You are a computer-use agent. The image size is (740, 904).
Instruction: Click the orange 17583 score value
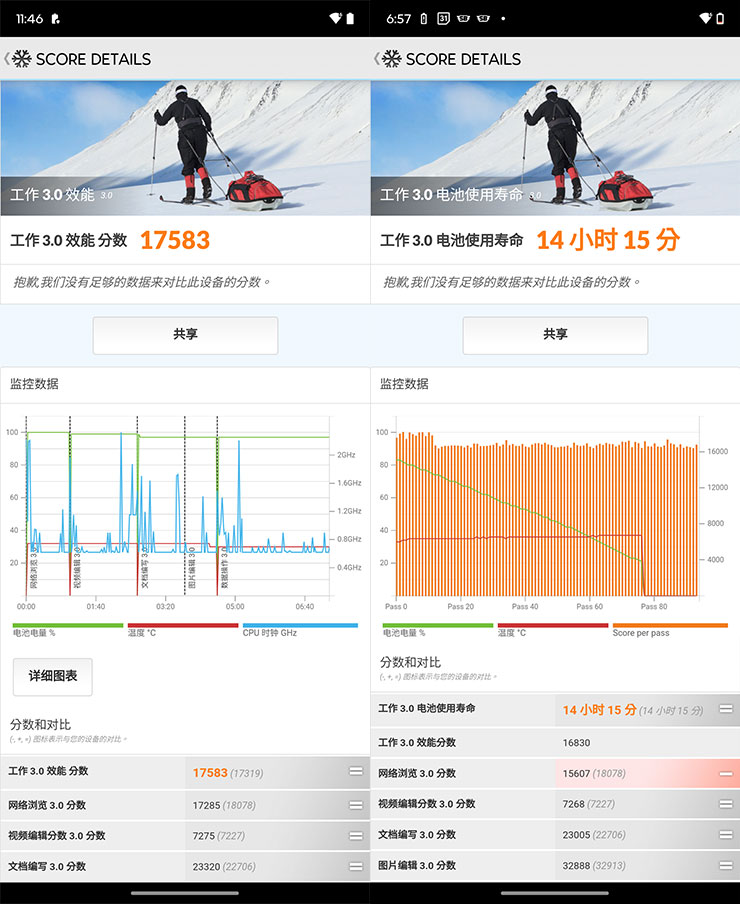(175, 240)
